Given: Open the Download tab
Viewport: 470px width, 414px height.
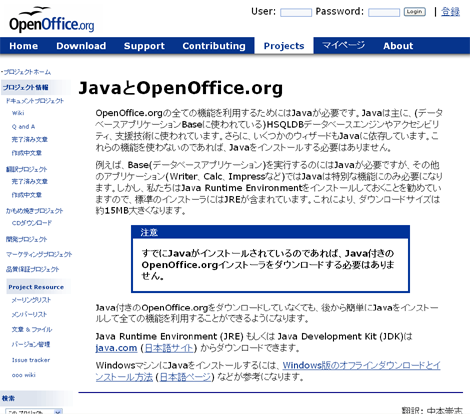Looking at the screenshot, I should [81, 46].
